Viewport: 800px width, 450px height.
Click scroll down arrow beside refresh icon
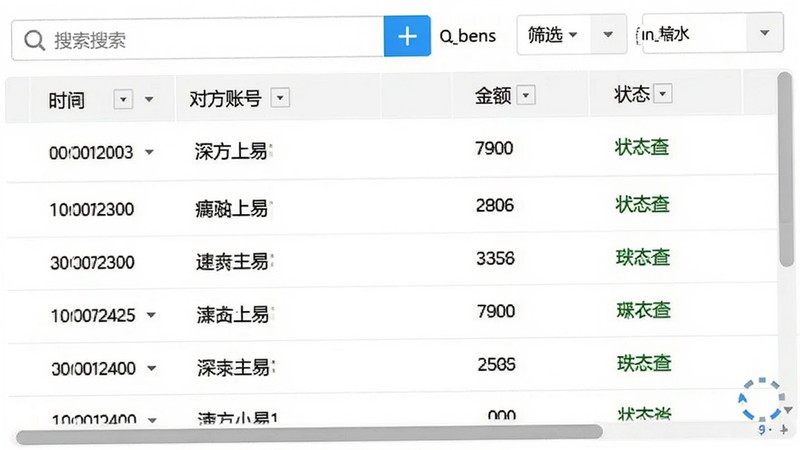point(789,410)
